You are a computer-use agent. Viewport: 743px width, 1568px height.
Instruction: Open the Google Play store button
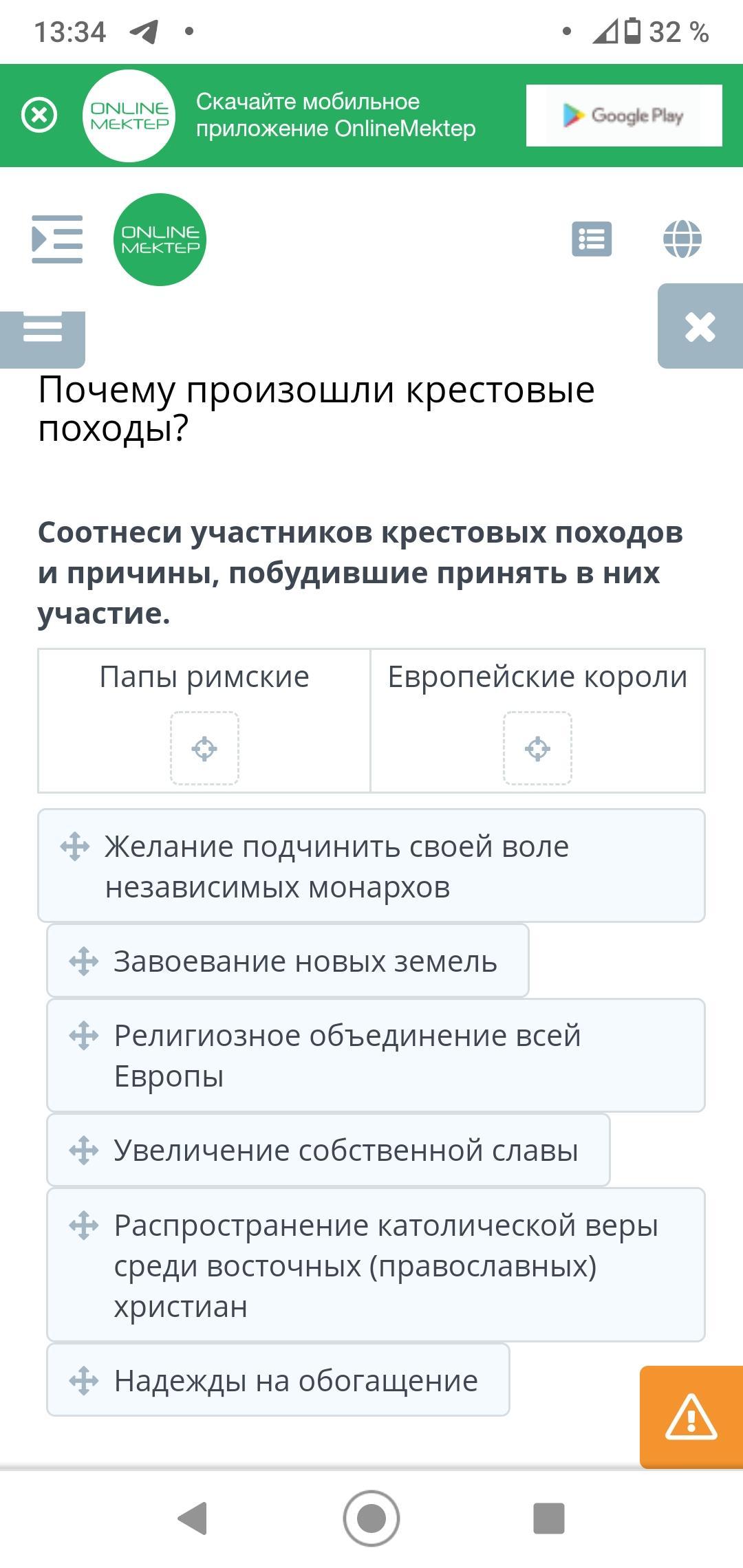click(x=623, y=116)
